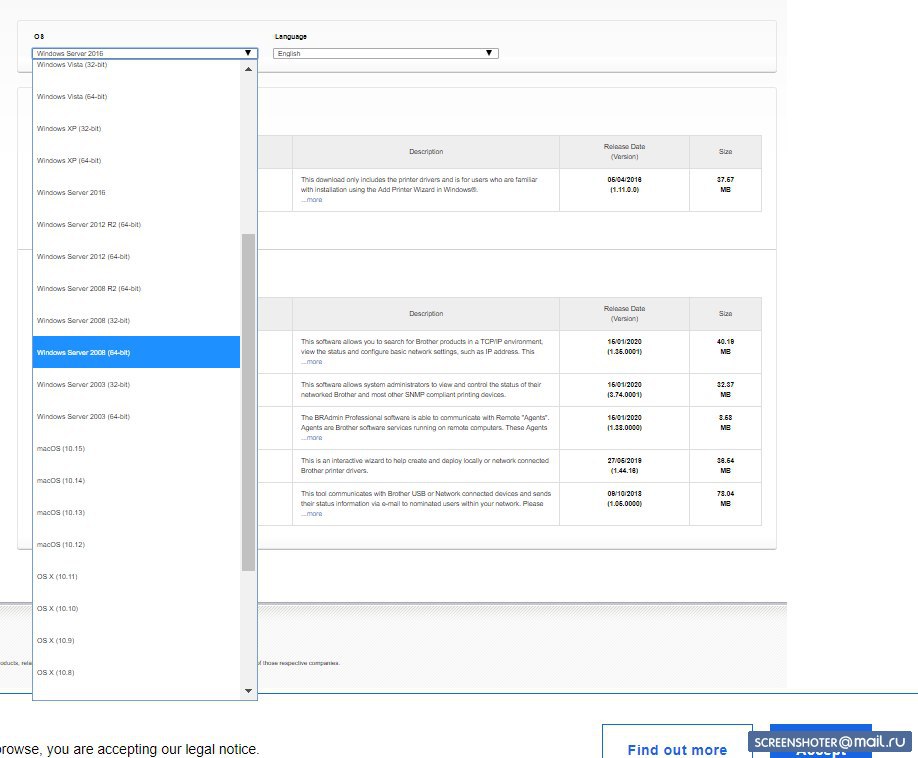This screenshot has width=918, height=758.
Task: Pick macOS (10.14) option
Action: pyautogui.click(x=136, y=481)
